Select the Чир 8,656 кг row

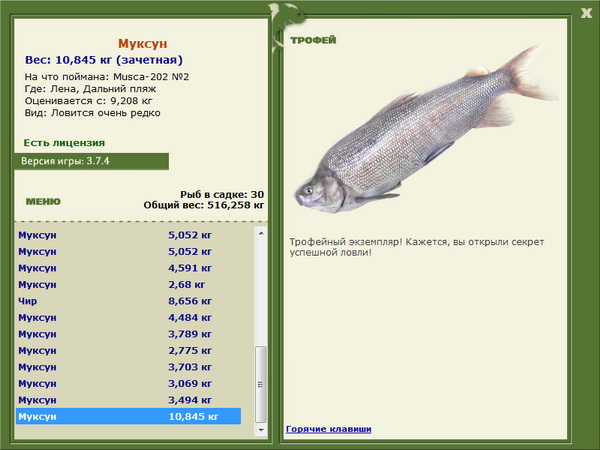(x=129, y=301)
